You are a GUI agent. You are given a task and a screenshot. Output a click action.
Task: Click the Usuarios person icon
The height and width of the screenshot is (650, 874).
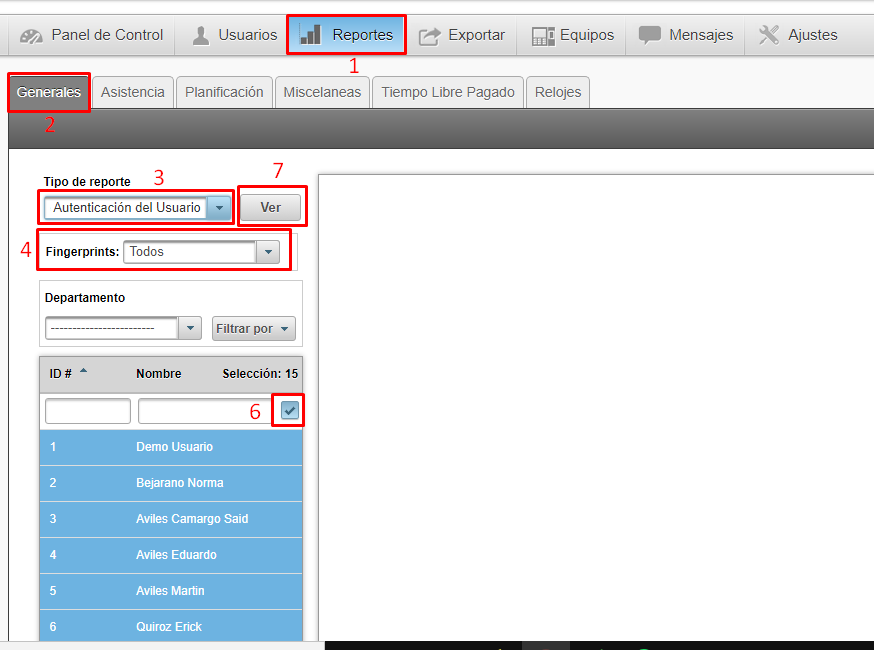pyautogui.click(x=201, y=36)
